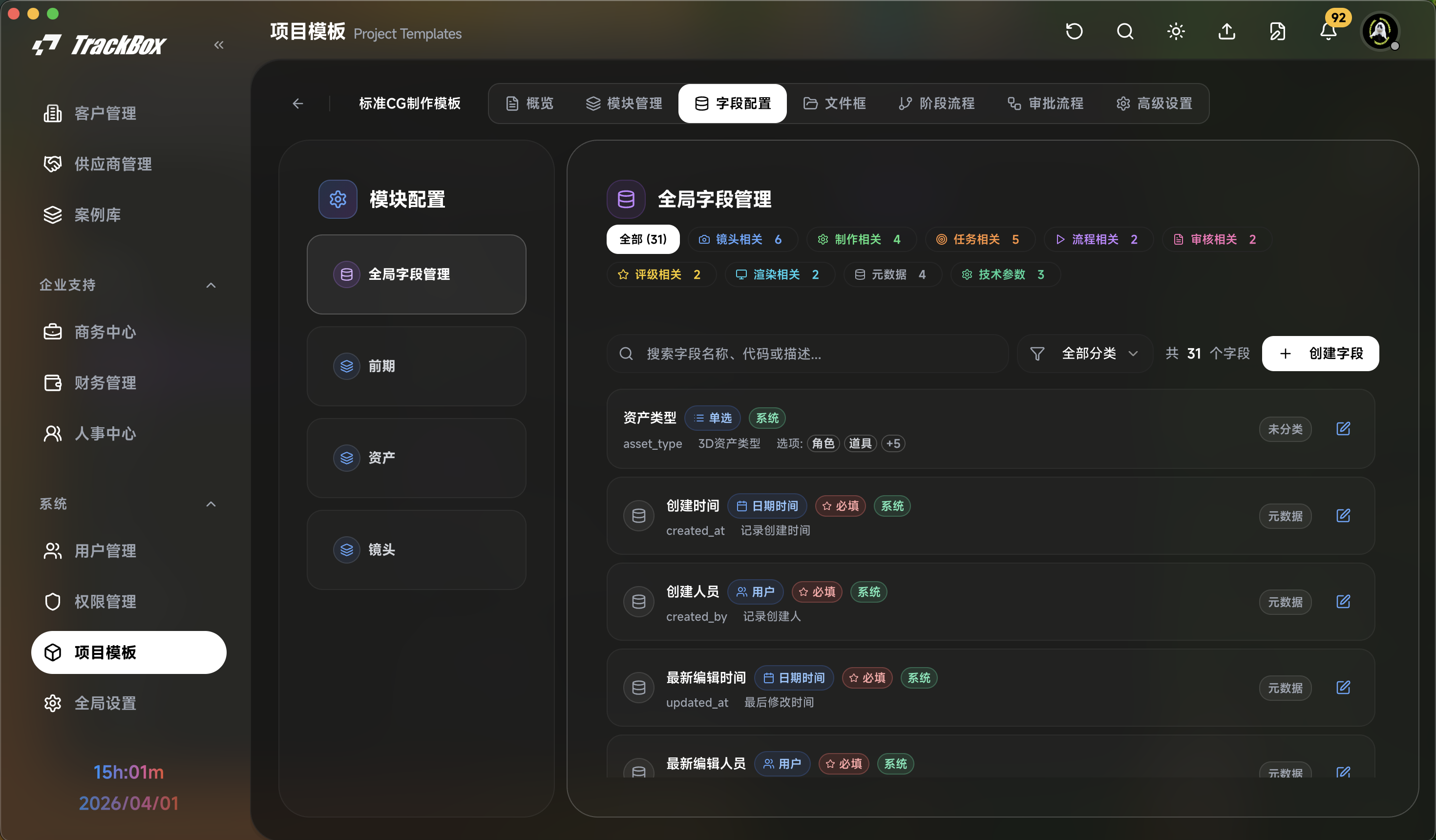Image resolution: width=1436 pixels, height=840 pixels.
Task: Switch to the 高级设置 tab
Action: coord(1154,103)
